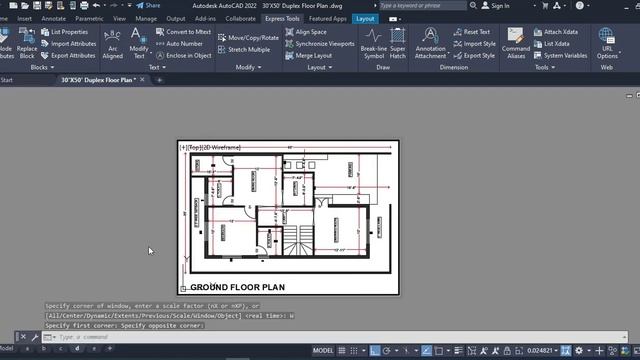
Task: Open System Variables editor
Action: tap(560, 56)
